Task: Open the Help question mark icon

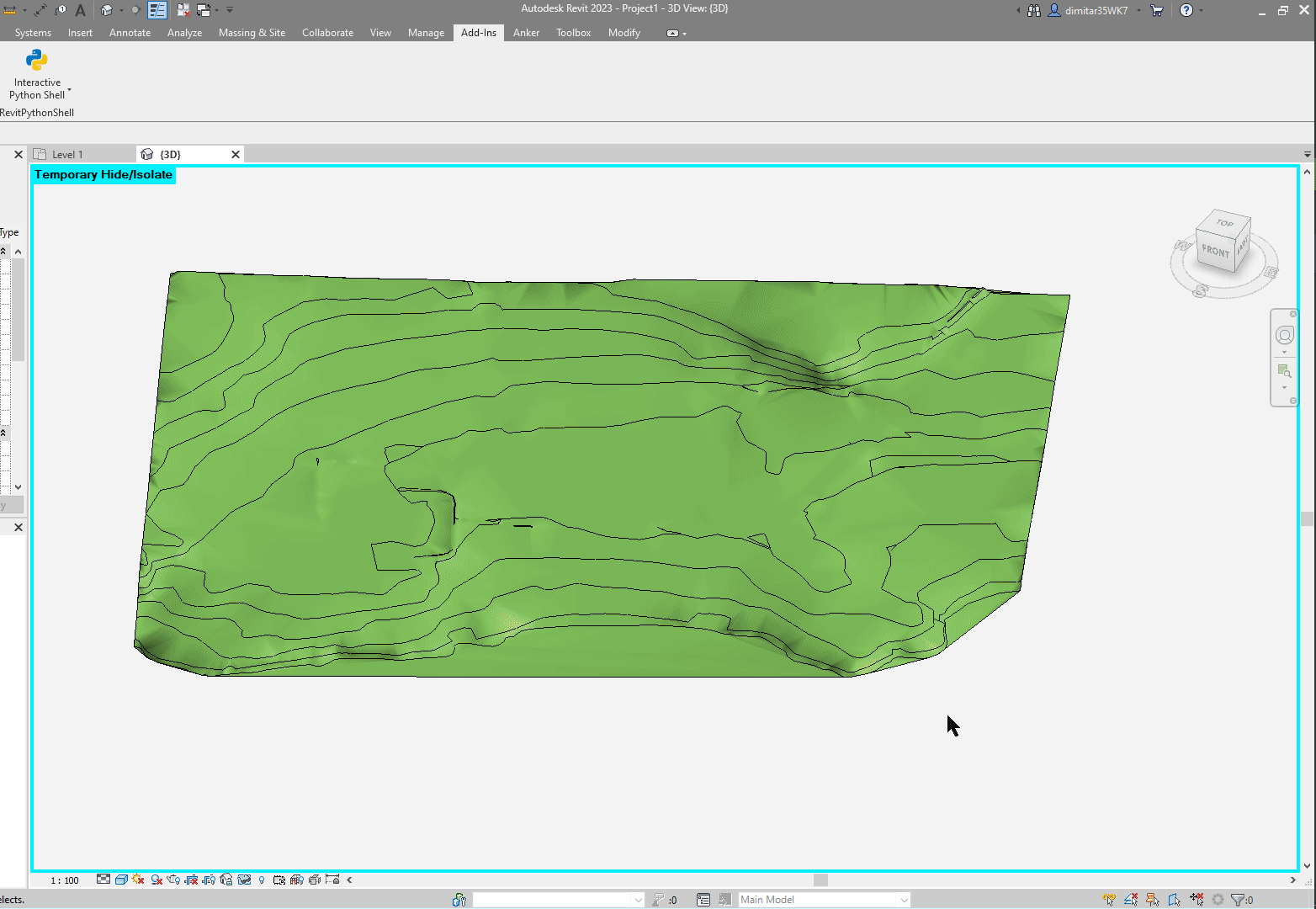Action: (1186, 10)
